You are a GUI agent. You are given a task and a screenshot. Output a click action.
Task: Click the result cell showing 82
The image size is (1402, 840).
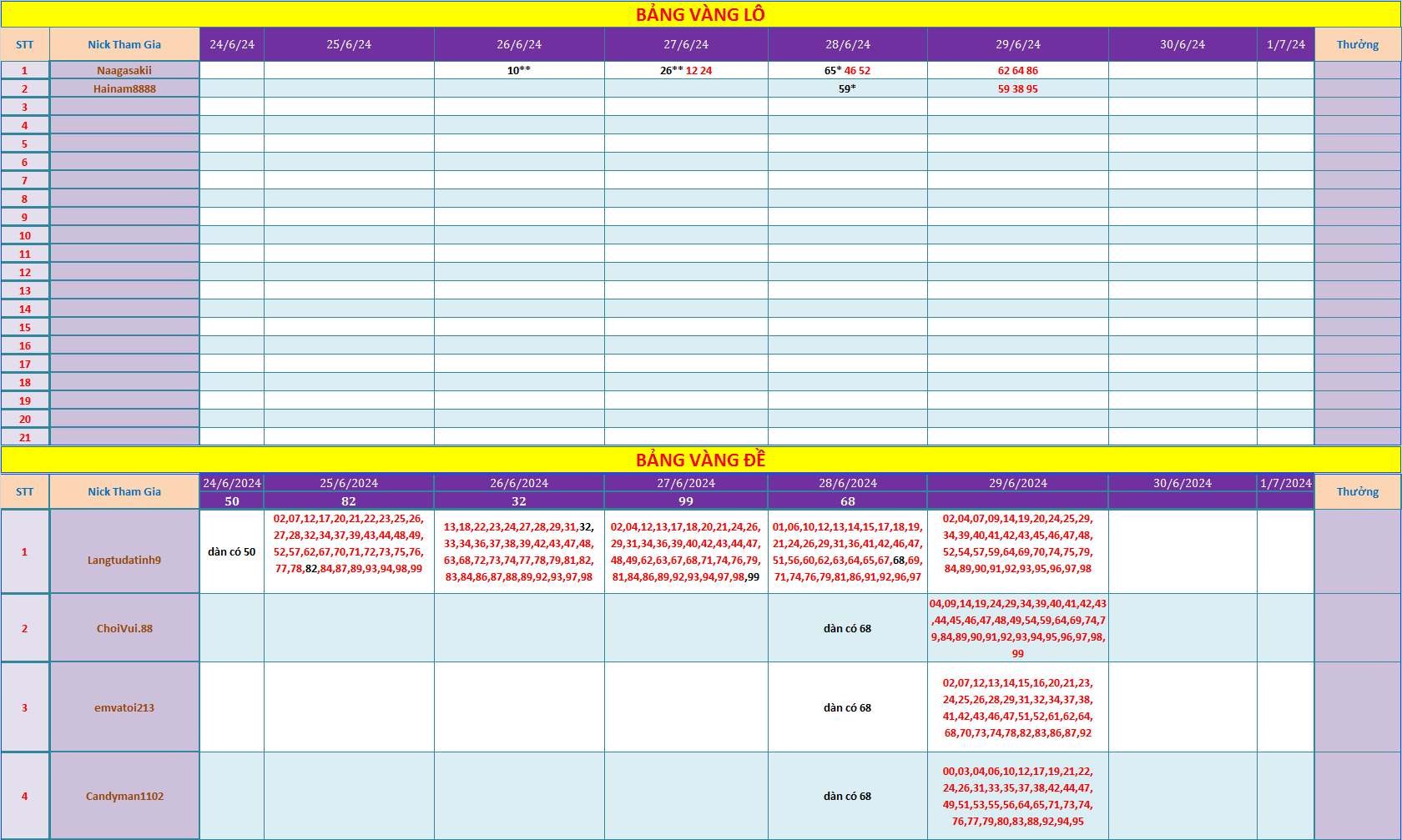point(349,500)
